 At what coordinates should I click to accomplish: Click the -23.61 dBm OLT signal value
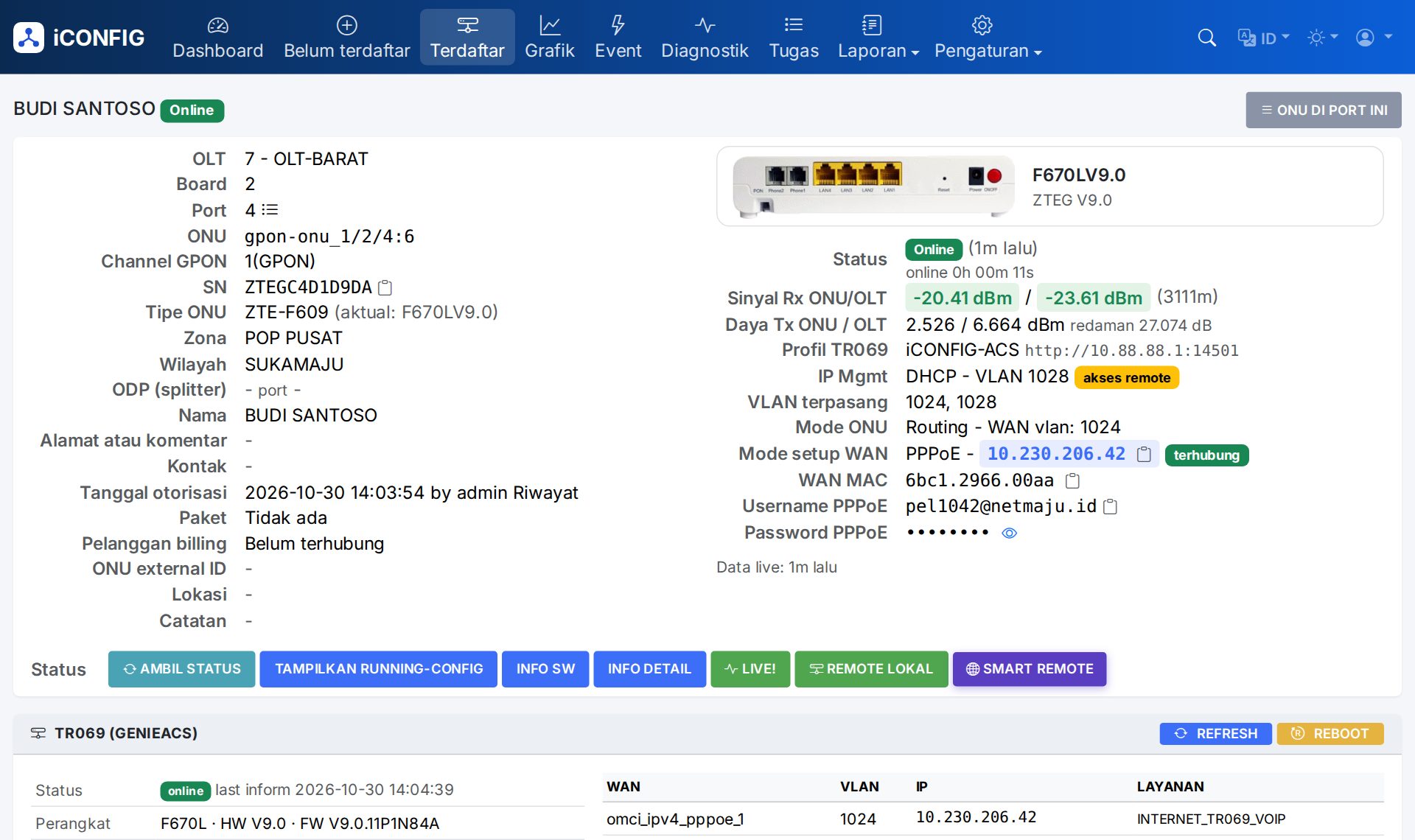[1094, 298]
